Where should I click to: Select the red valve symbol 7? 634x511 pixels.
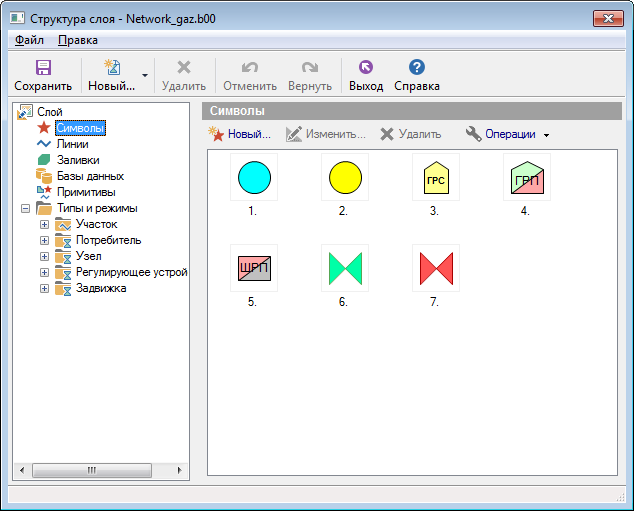click(436, 268)
